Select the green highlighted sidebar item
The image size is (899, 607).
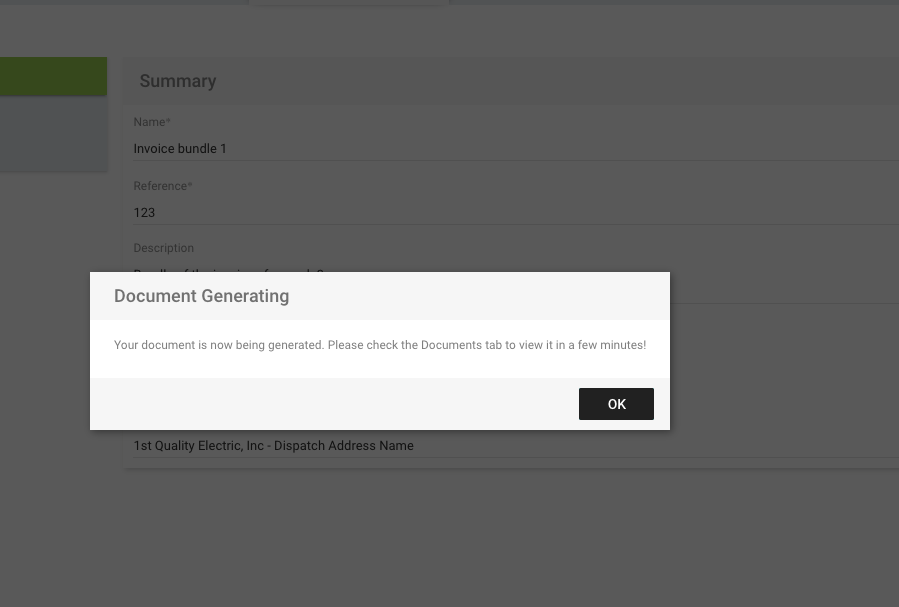click(x=53, y=76)
